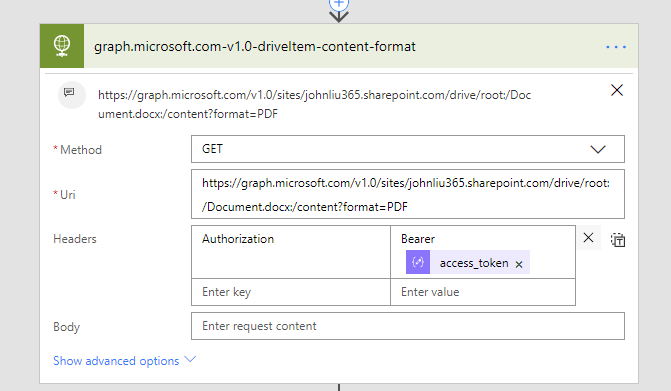The height and width of the screenshot is (391, 671).
Task: Remove the access_token token chip
Action: pos(519,264)
